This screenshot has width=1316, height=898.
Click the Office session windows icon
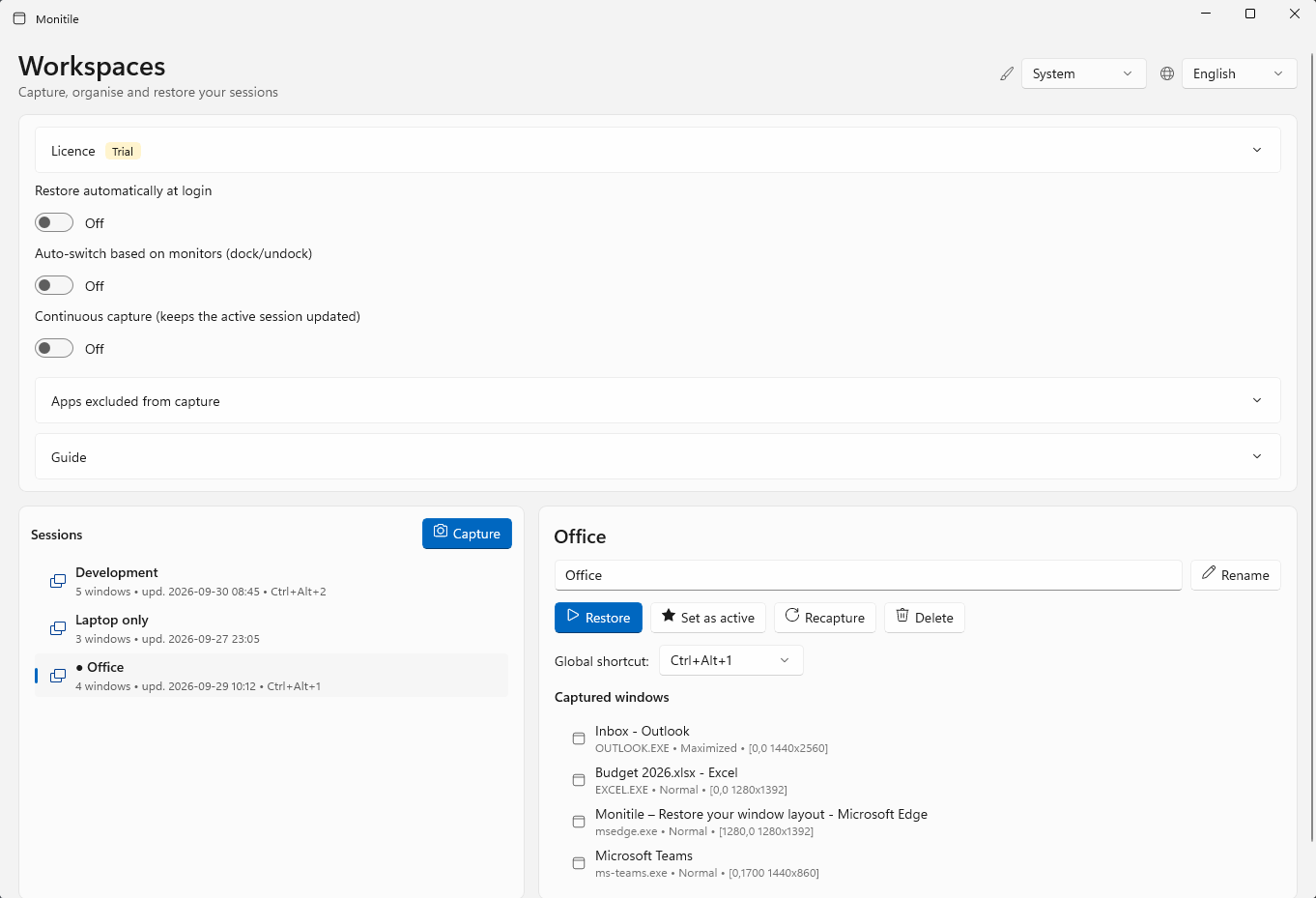pos(58,676)
